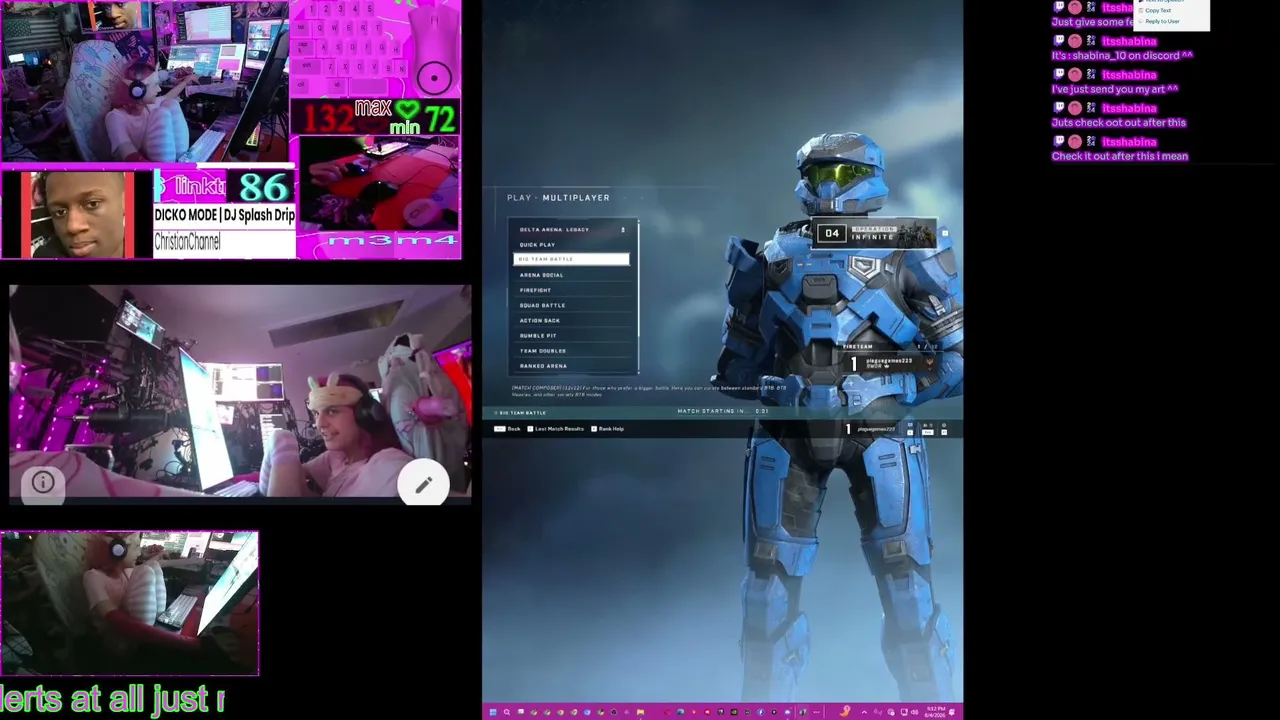Open Operation Infinite banner
This screenshot has width=1280, height=720.
875,234
